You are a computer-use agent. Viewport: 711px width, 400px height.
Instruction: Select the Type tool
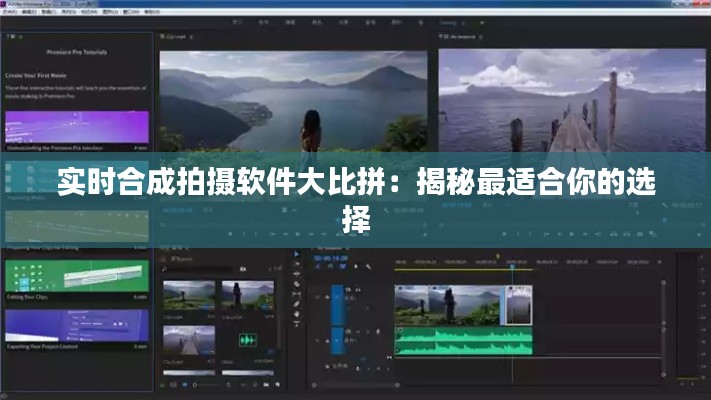pyautogui.click(x=296, y=324)
